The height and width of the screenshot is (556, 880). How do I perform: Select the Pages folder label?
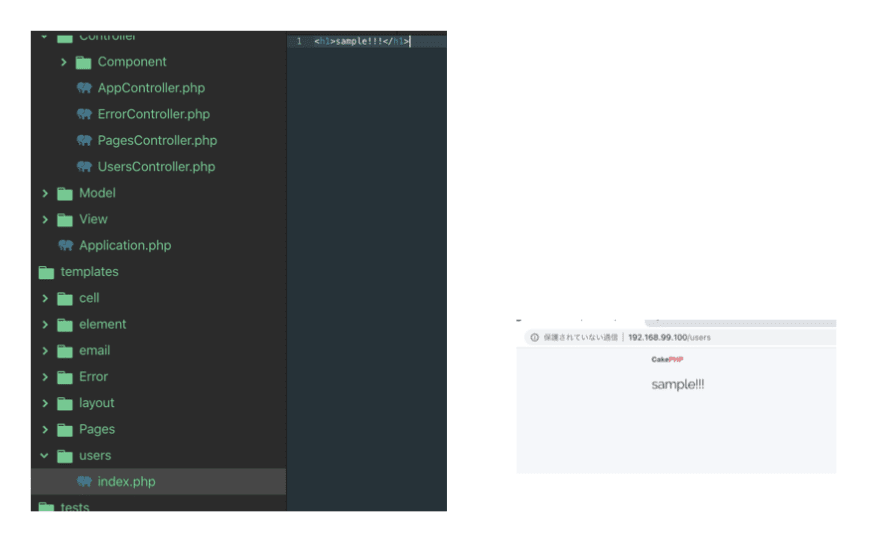(x=97, y=429)
